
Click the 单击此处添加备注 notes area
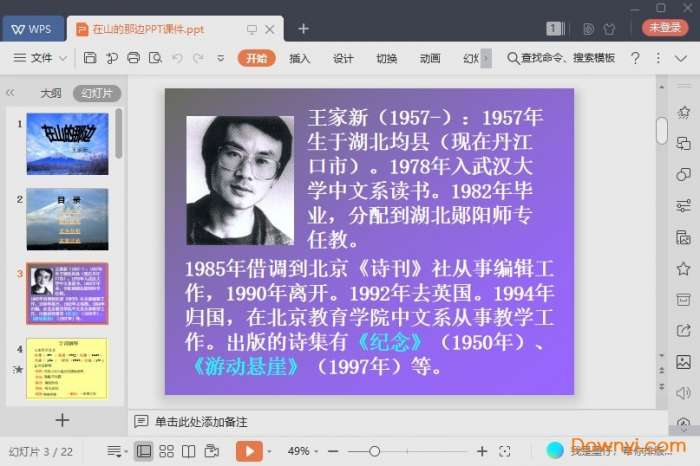(201, 422)
